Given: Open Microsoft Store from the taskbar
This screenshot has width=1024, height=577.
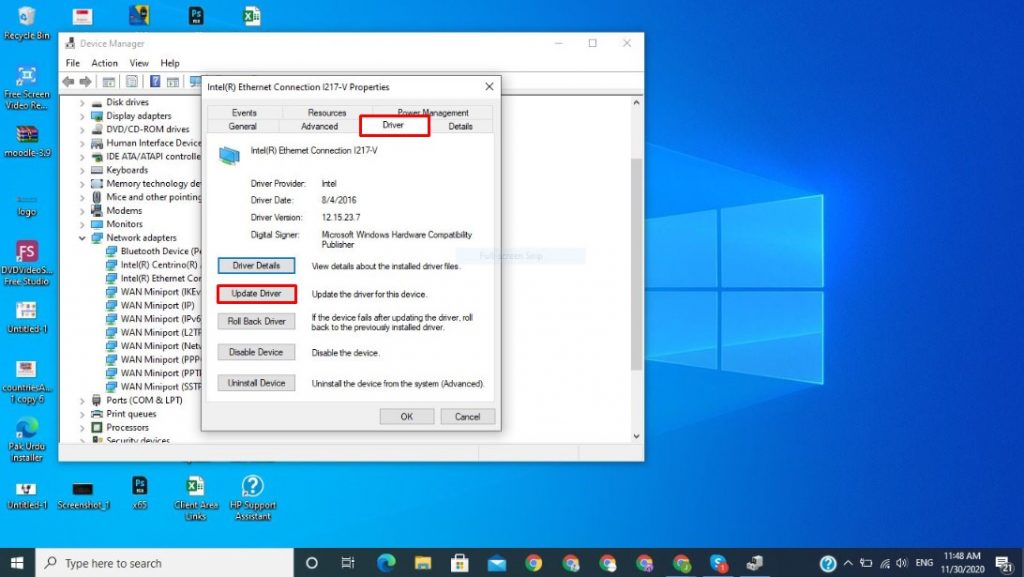Looking at the screenshot, I should 459,563.
